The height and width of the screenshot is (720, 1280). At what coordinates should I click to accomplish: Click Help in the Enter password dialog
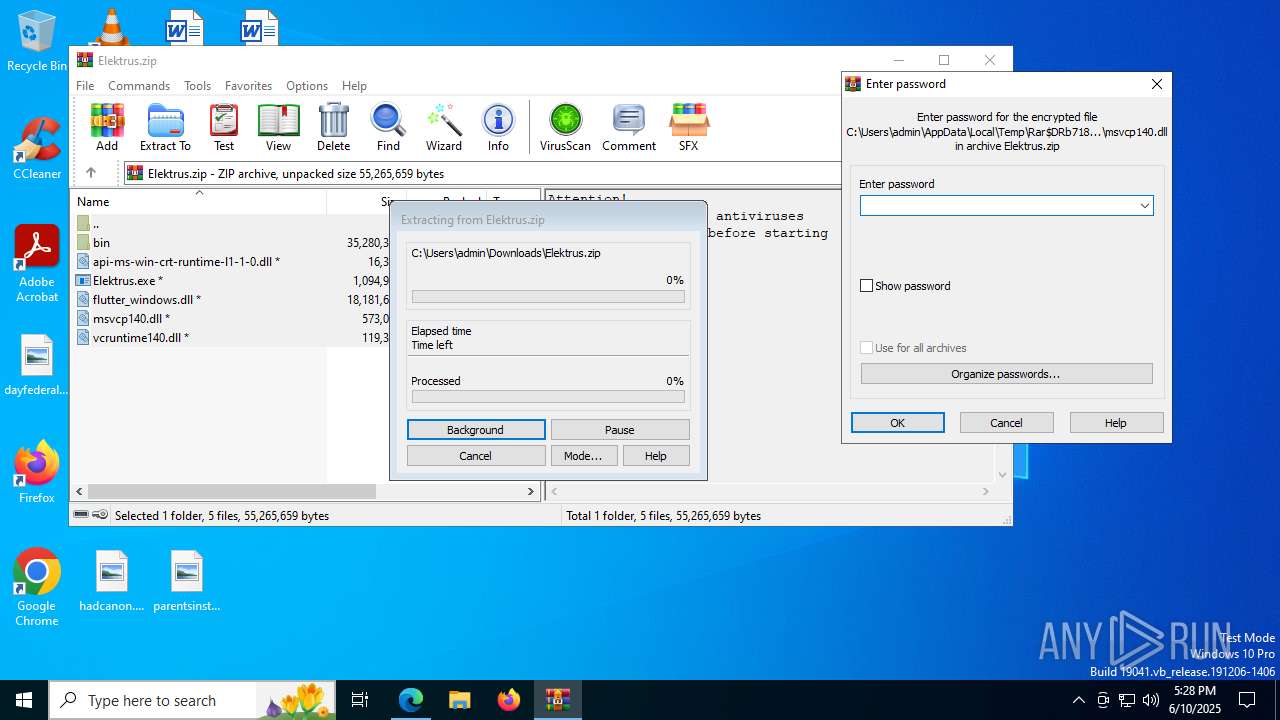click(x=1116, y=423)
